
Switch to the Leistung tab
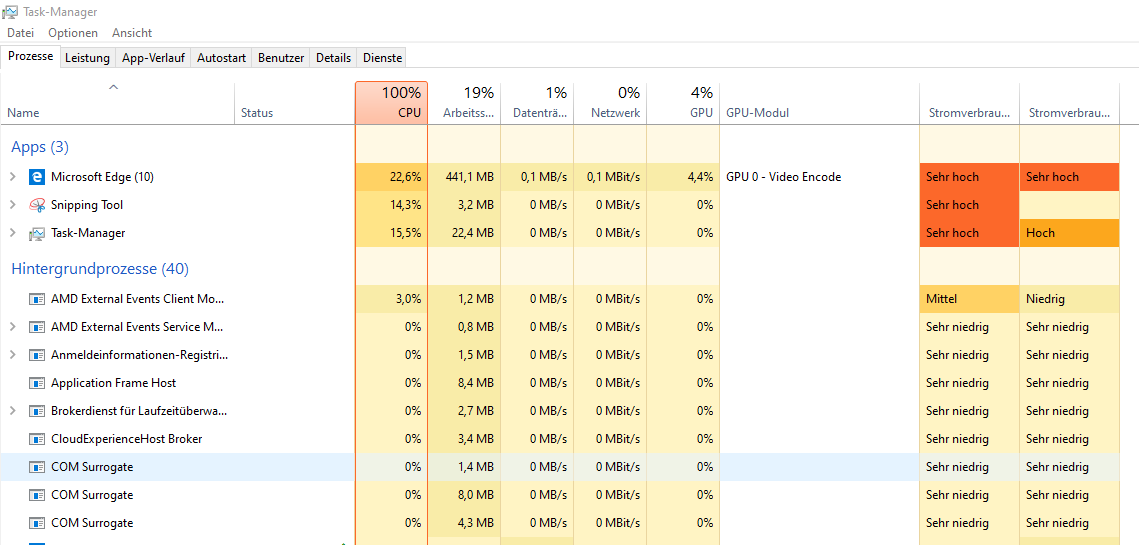point(87,58)
